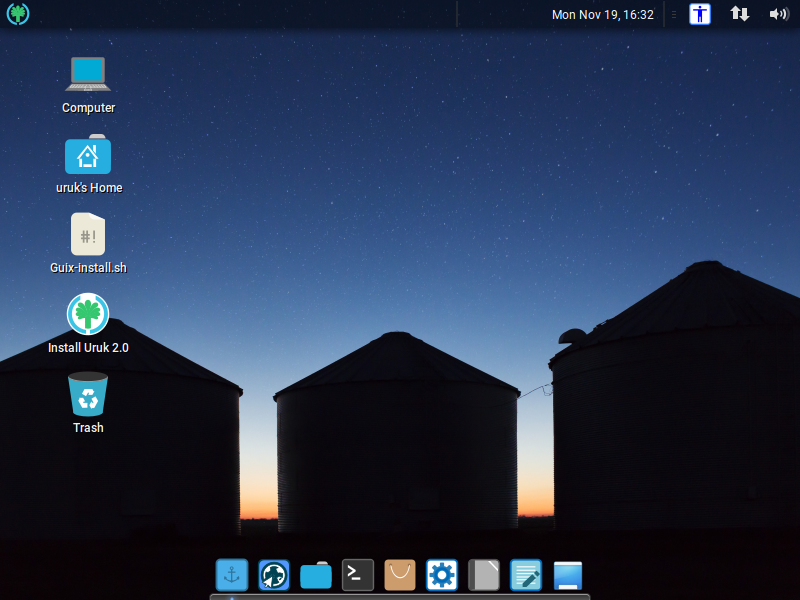Click the show desktop dock icon
800x600 pixels.
tap(568, 576)
